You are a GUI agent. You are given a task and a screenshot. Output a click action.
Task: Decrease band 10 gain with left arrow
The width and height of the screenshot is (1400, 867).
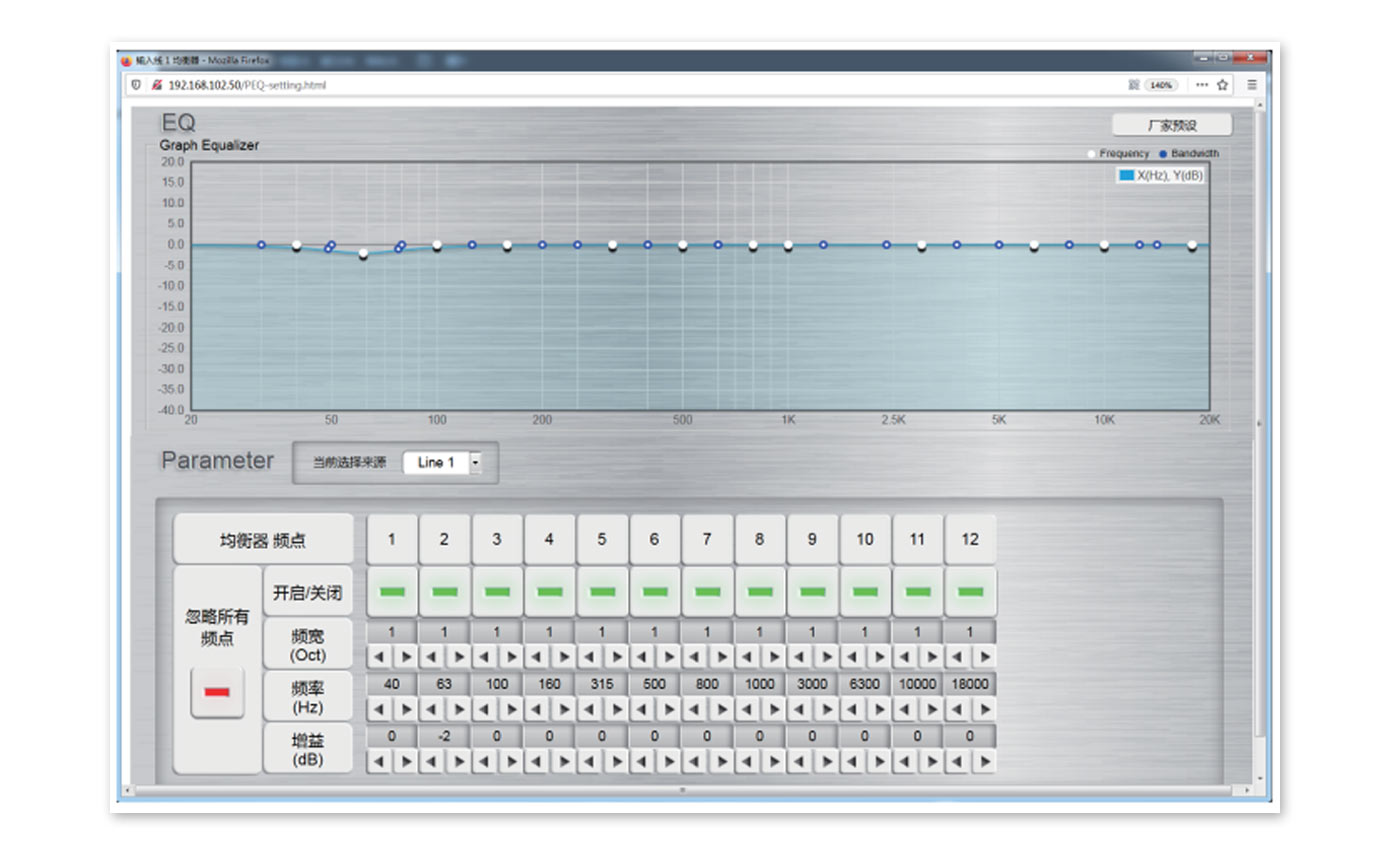852,762
